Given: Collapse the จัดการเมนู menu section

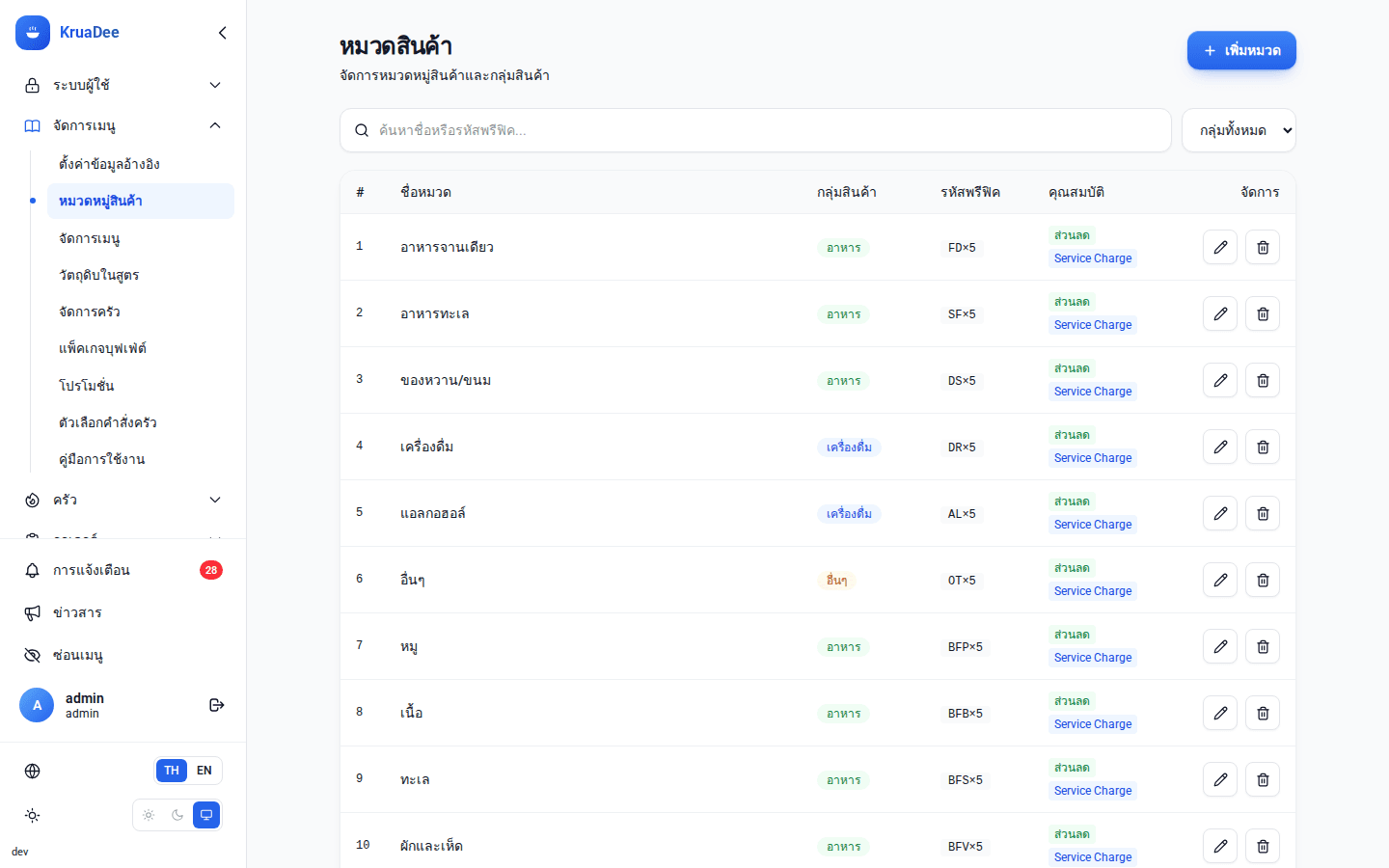Looking at the screenshot, I should coord(123,125).
